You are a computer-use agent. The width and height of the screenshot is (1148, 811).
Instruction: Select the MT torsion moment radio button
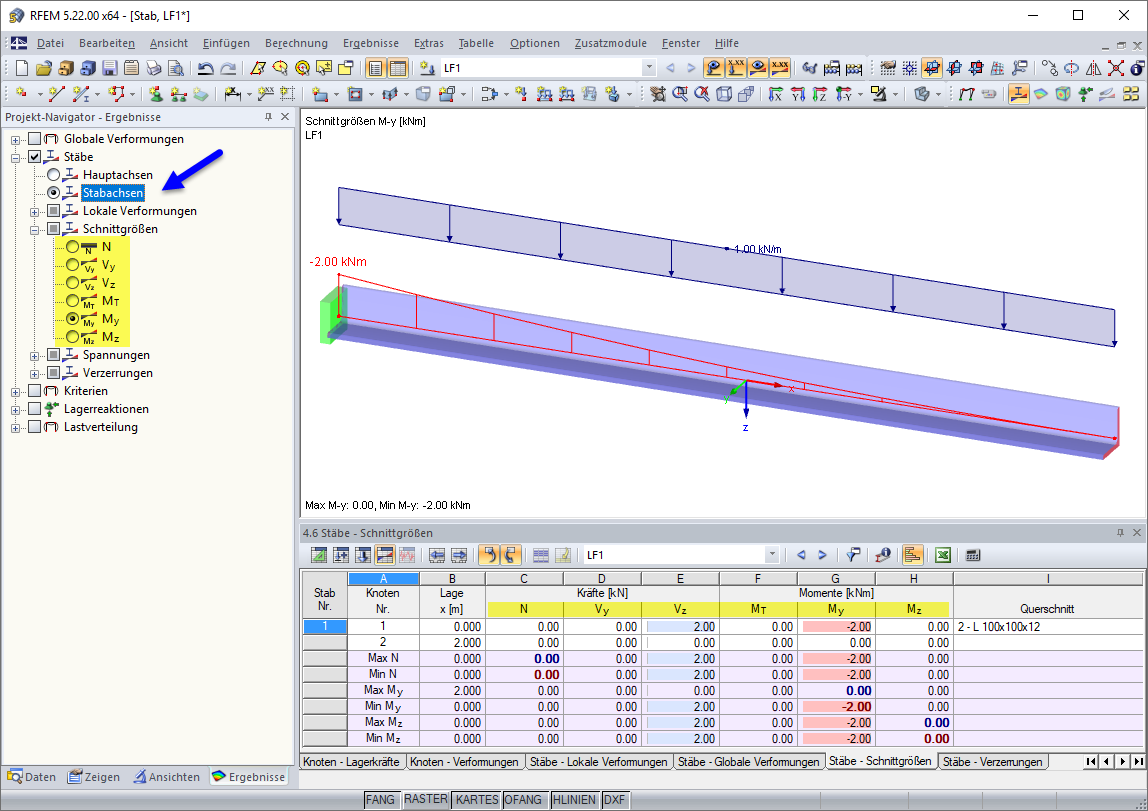coord(72,301)
